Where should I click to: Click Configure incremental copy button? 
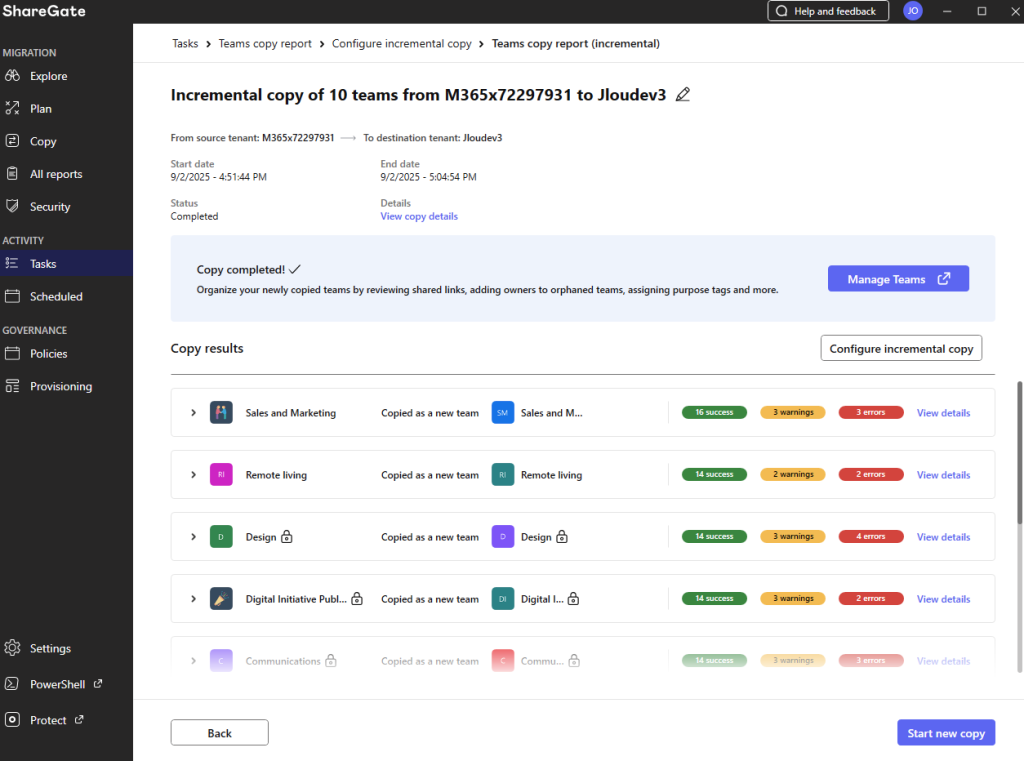point(901,348)
